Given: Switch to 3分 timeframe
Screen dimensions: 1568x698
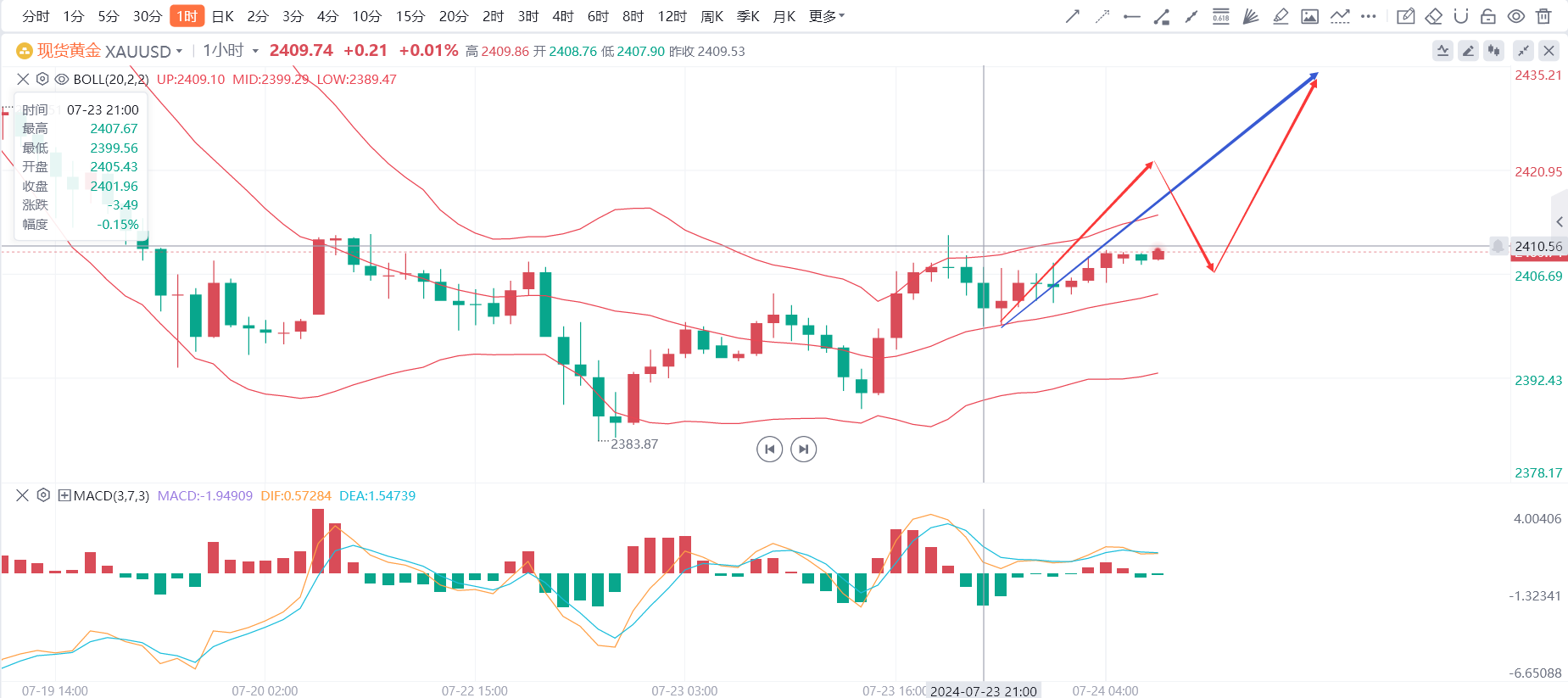Looking at the screenshot, I should click(293, 16).
